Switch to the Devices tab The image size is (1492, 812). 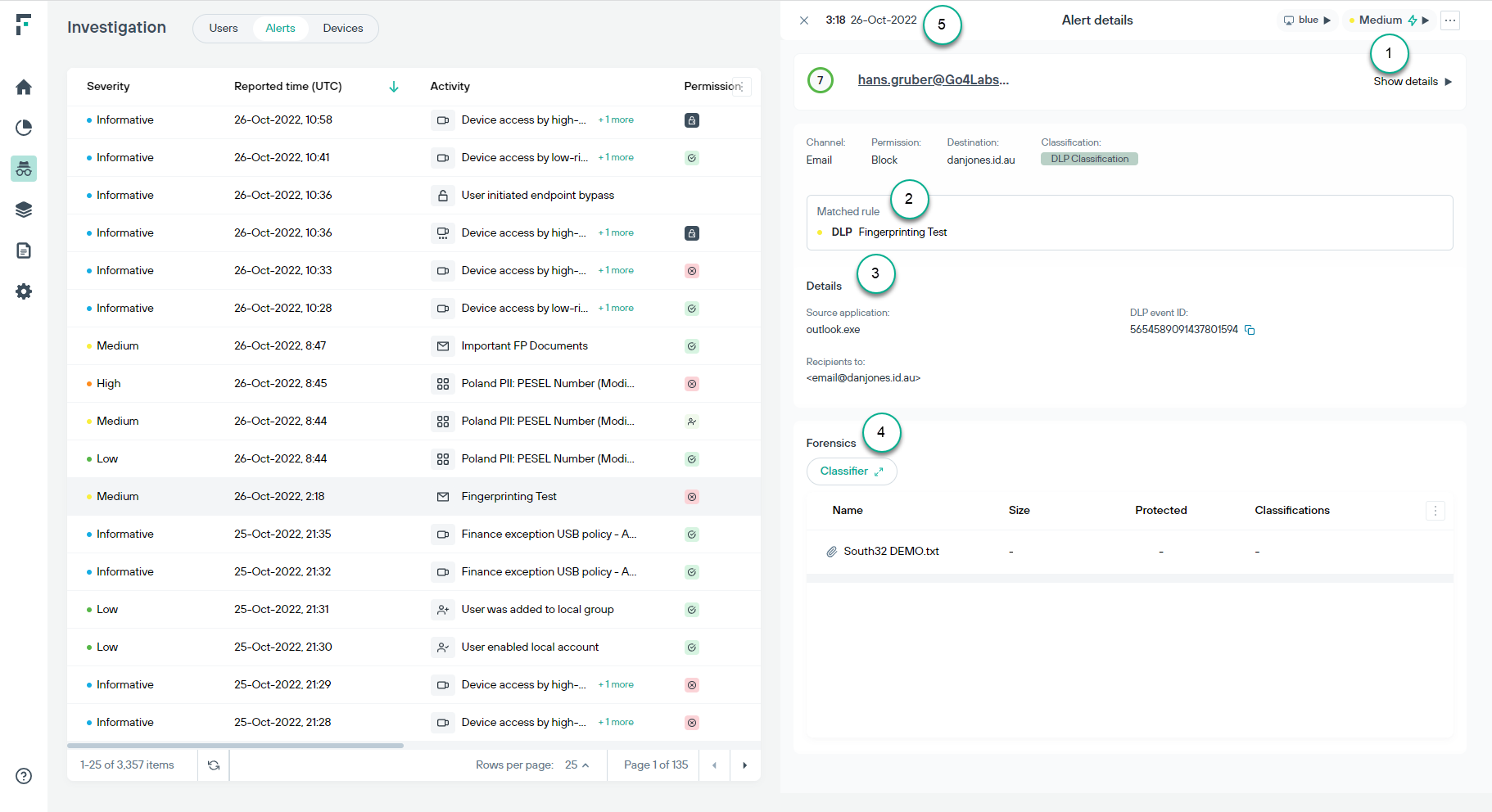click(343, 29)
